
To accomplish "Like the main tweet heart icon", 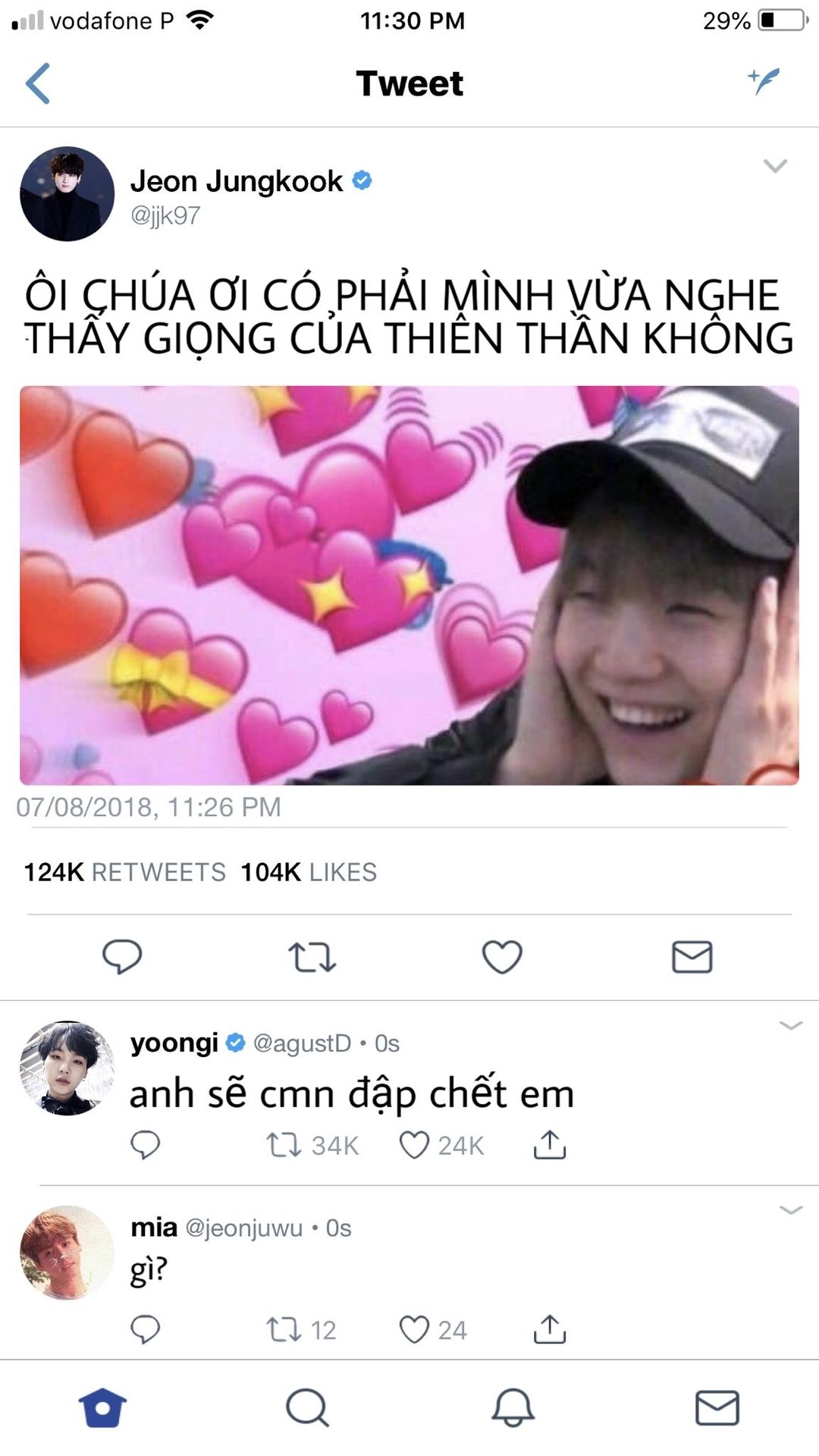I will pos(502,957).
